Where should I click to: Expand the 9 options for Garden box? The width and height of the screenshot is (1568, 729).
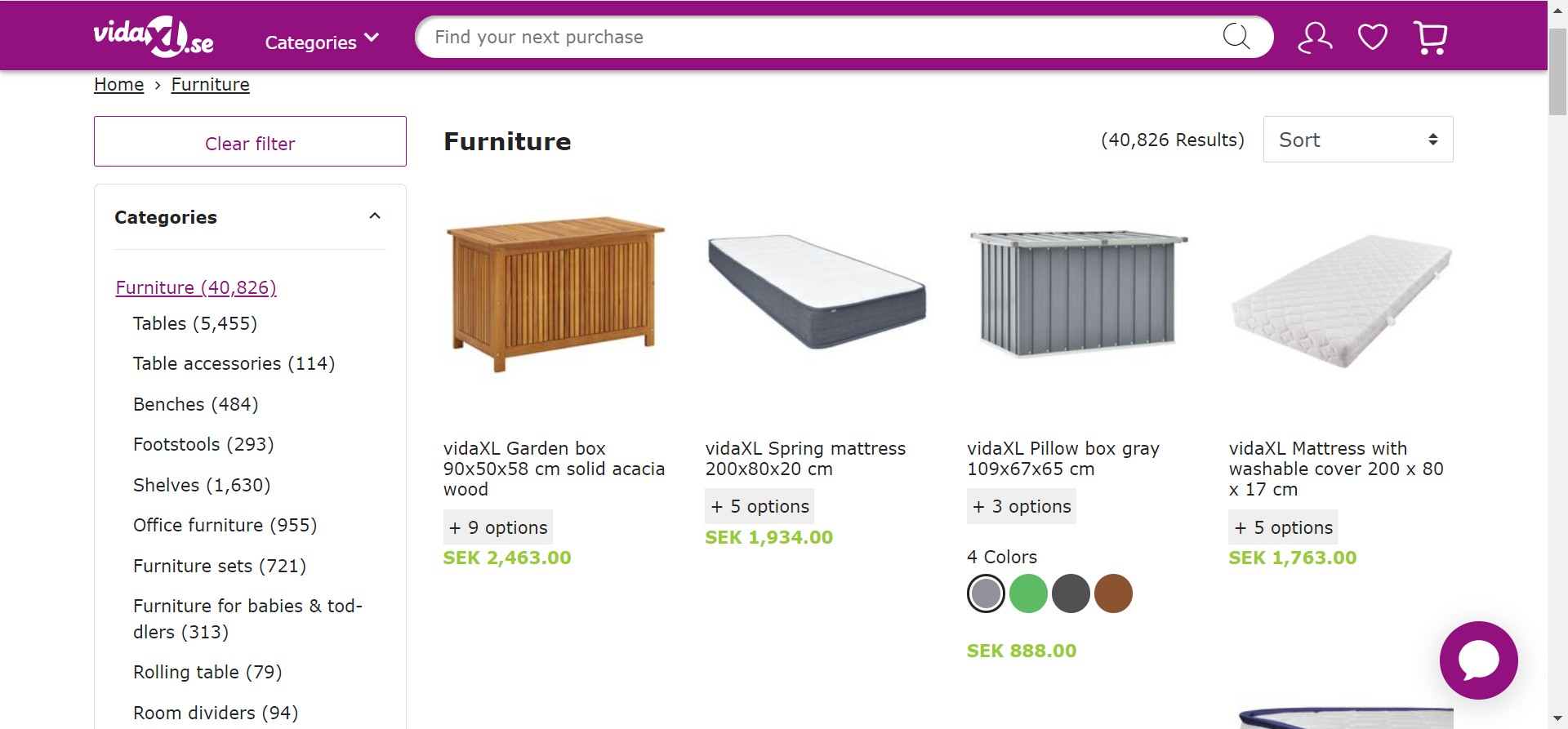point(498,527)
